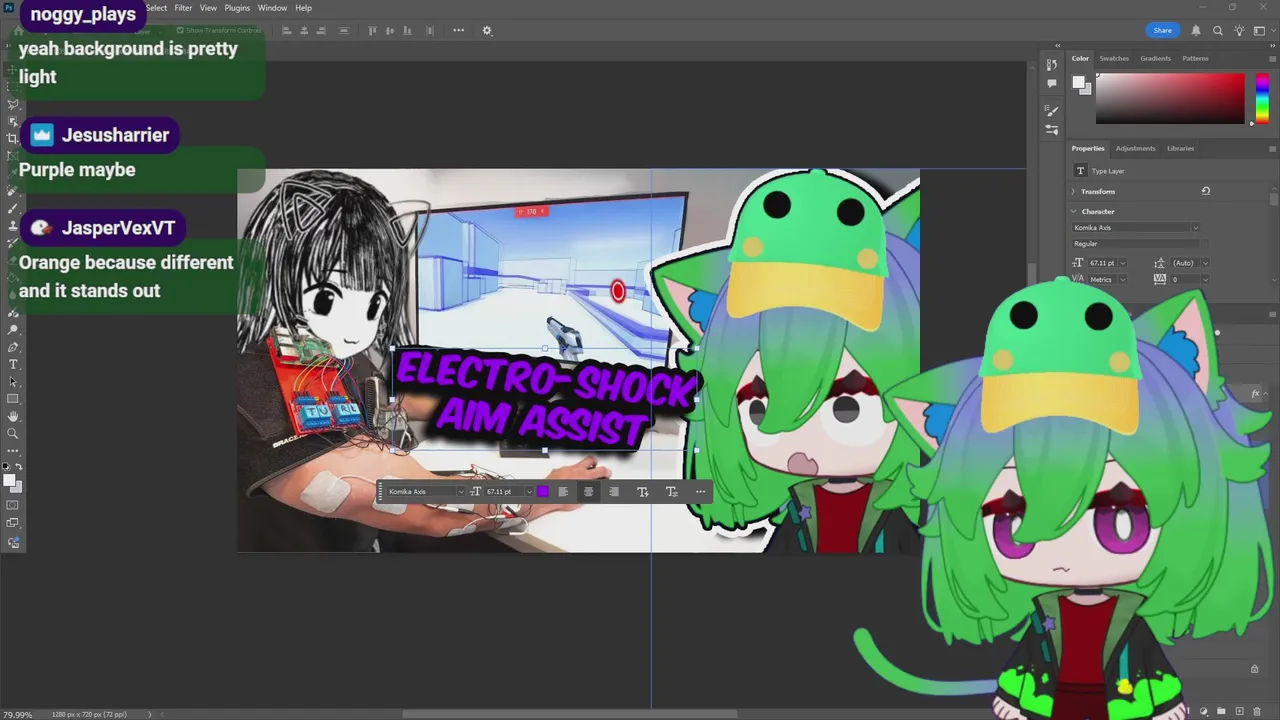Align top edges in options bar
The image size is (1280, 720).
[x=373, y=30]
